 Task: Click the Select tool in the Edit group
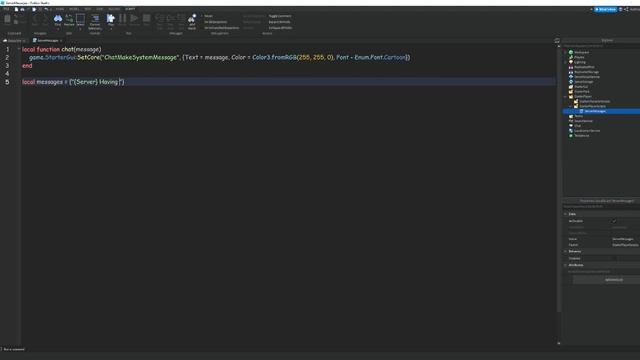coord(80,20)
